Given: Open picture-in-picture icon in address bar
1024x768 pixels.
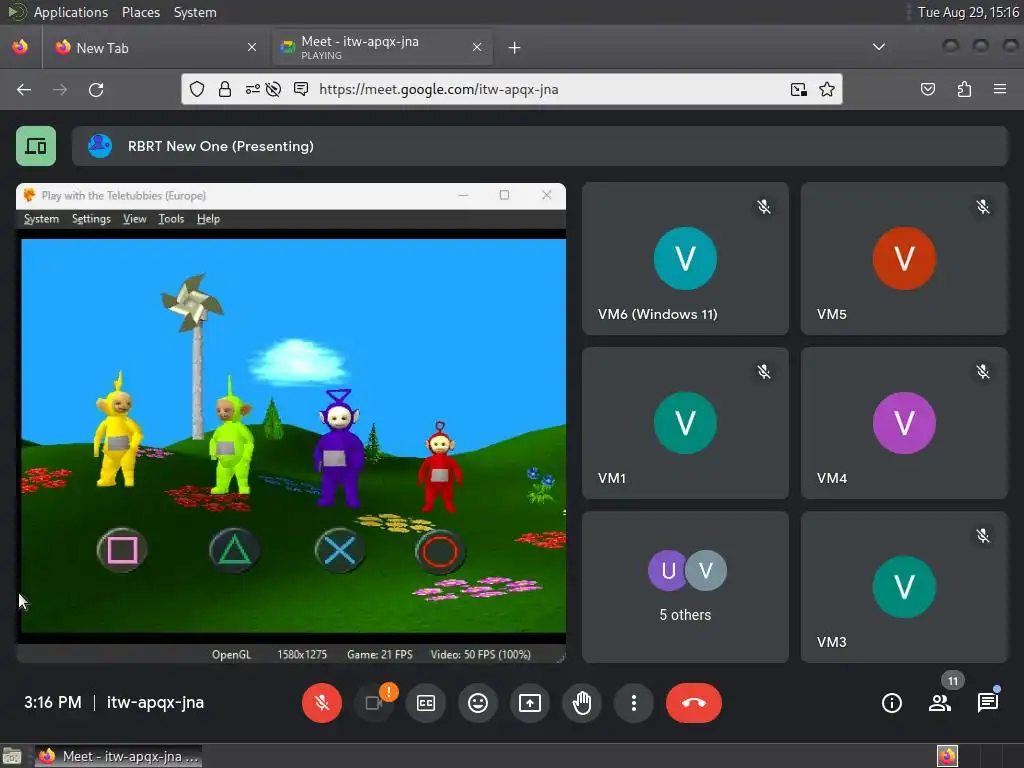Looking at the screenshot, I should click(798, 89).
